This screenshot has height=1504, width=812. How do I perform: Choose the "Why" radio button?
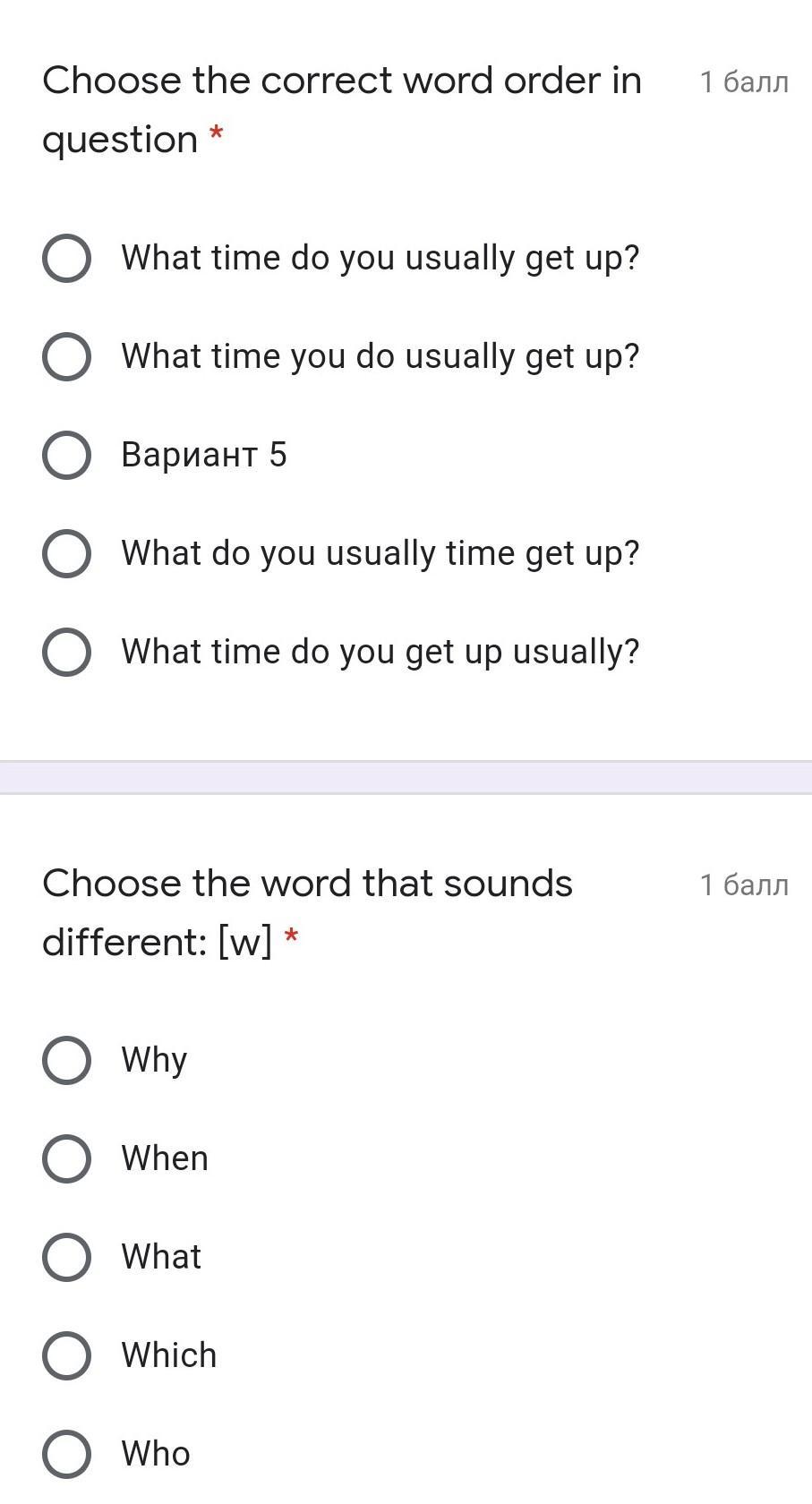pyautogui.click(x=66, y=1061)
